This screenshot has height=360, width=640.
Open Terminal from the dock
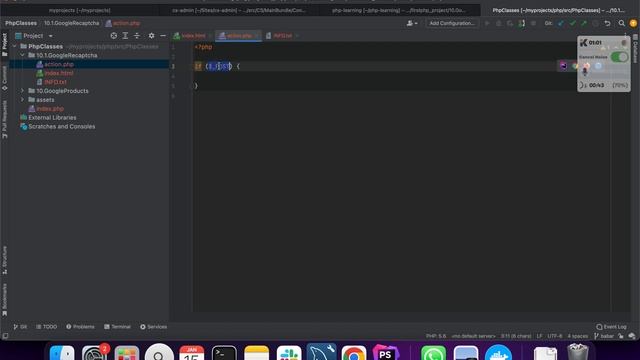pos(224,353)
